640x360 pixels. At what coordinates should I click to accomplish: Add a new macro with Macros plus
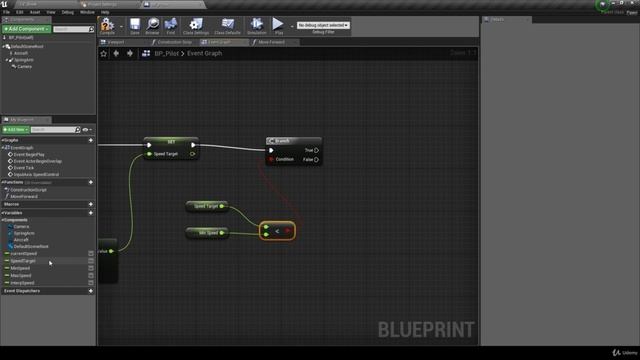tap(91, 204)
